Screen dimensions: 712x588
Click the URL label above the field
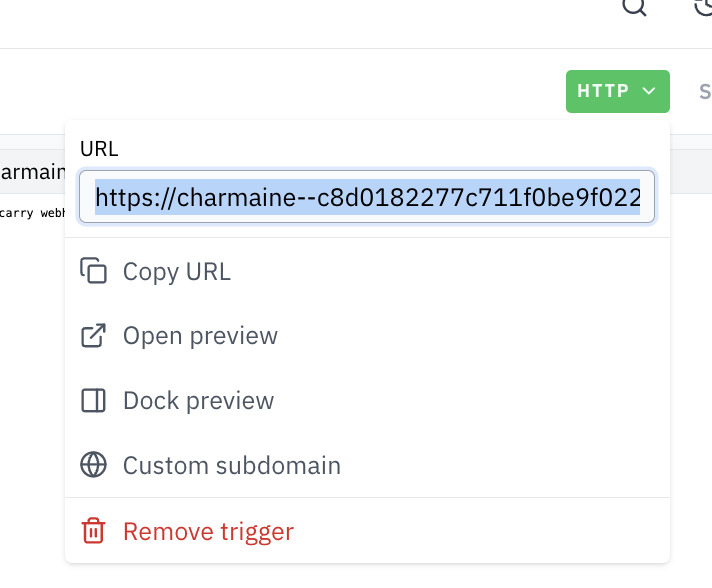pyautogui.click(x=99, y=149)
